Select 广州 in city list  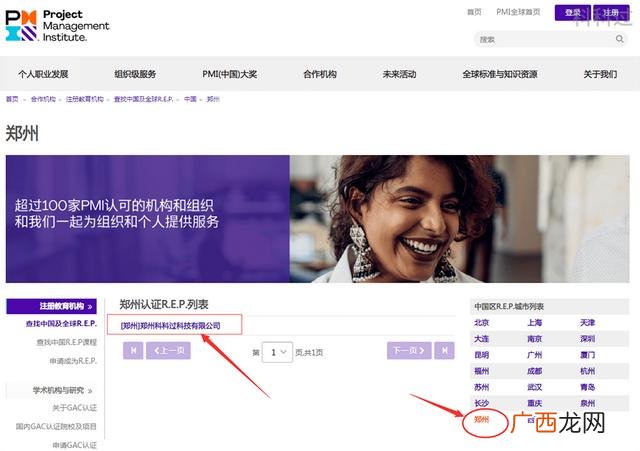[534, 355]
